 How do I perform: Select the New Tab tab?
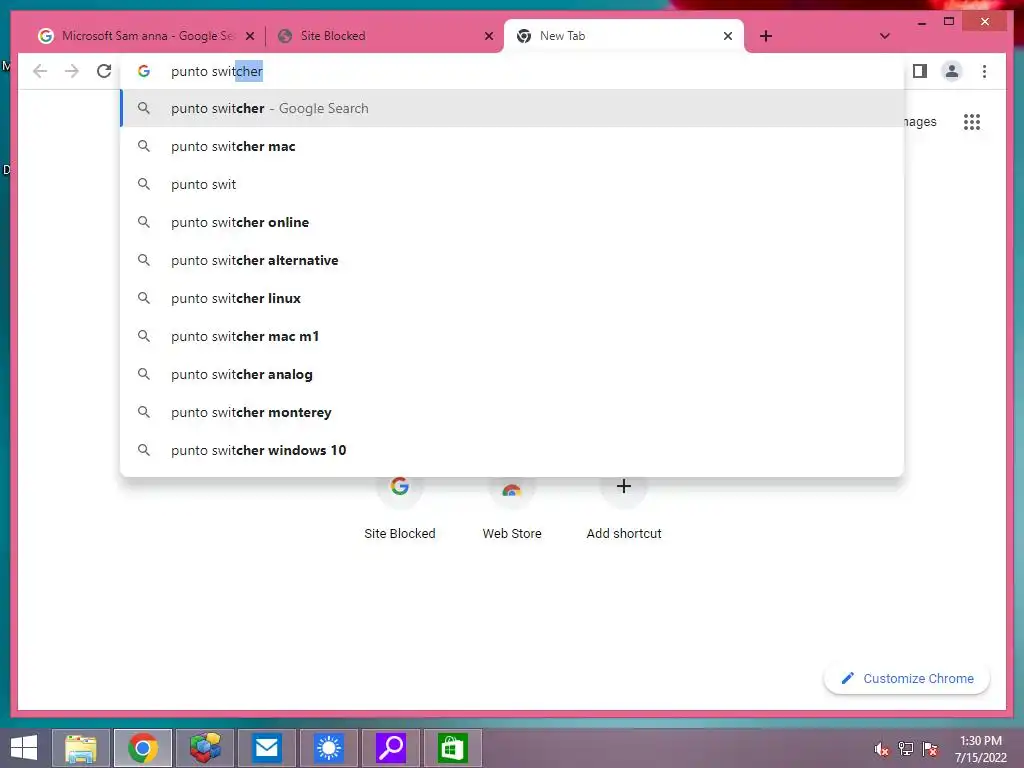point(624,36)
